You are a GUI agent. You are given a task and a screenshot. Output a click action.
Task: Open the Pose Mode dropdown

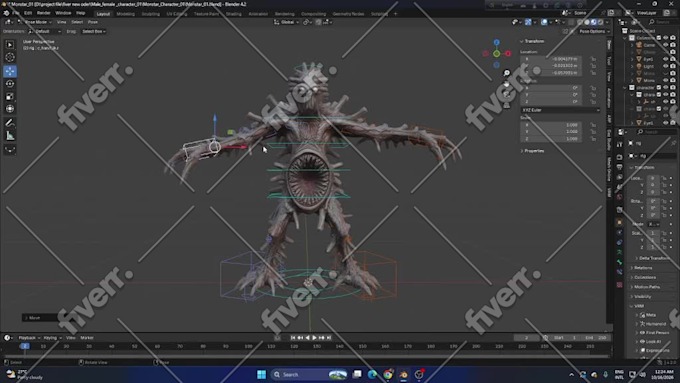point(35,22)
